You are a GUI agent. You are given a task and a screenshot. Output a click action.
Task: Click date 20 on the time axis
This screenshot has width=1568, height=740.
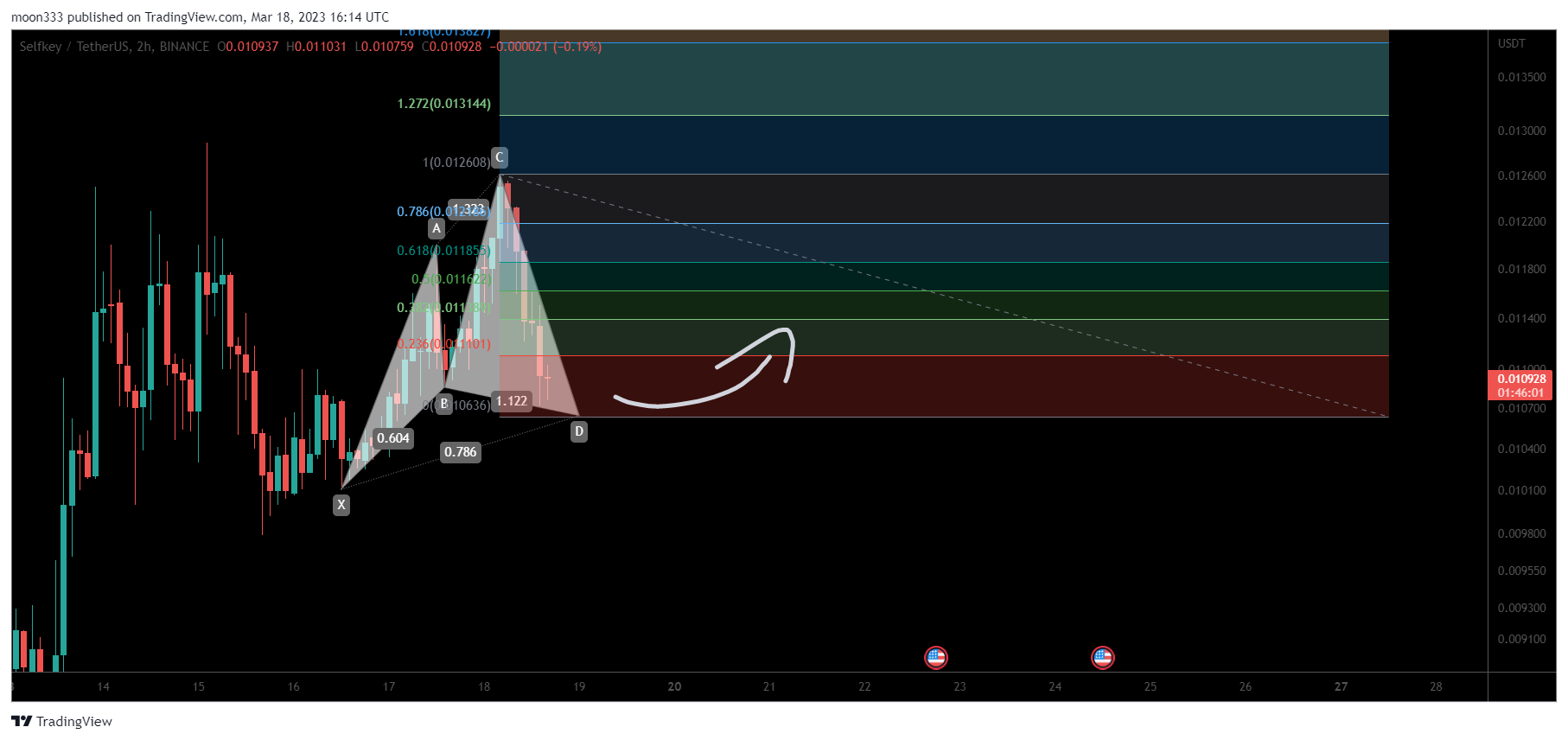click(674, 686)
